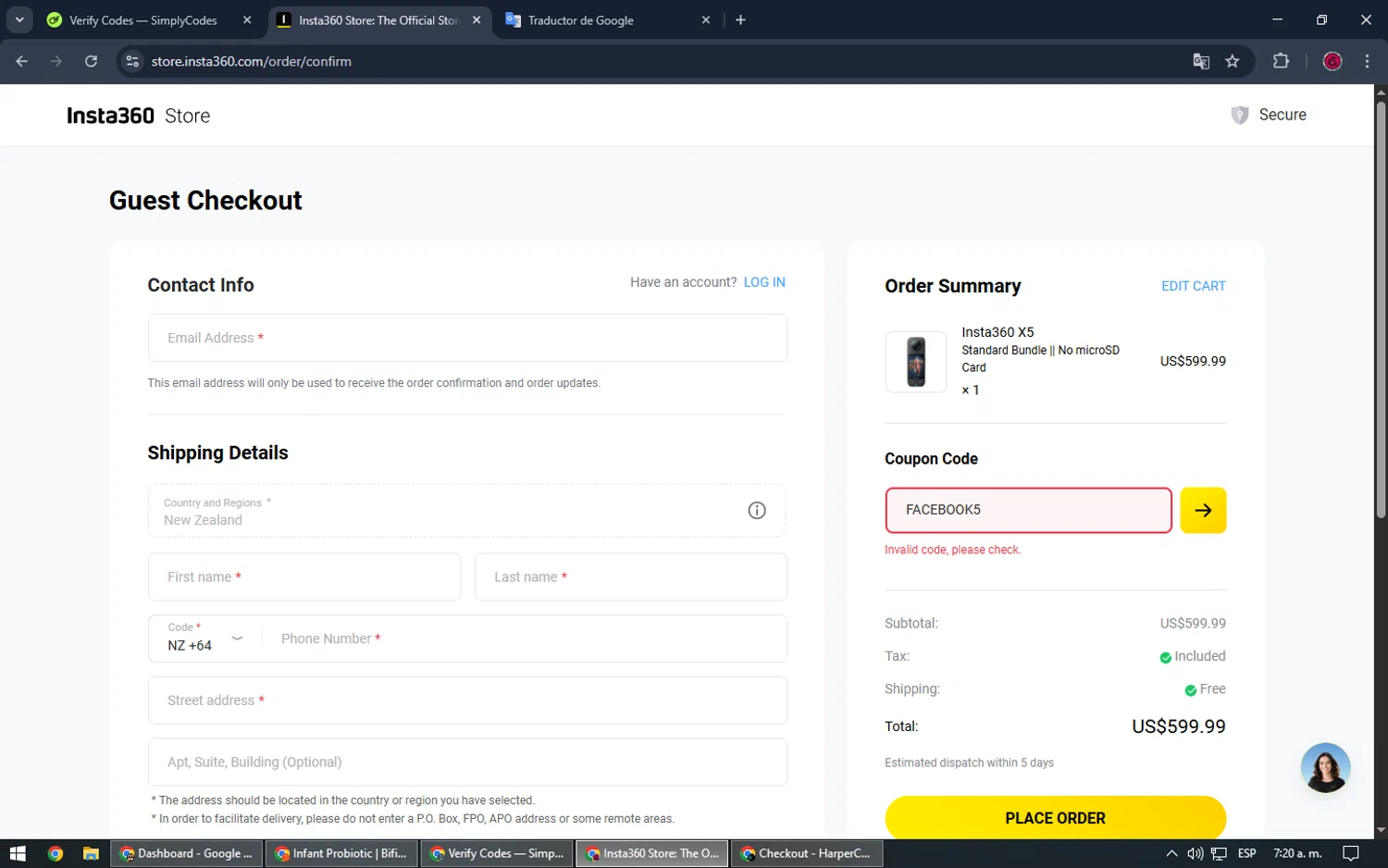Open the volume control in tray

[1195, 853]
